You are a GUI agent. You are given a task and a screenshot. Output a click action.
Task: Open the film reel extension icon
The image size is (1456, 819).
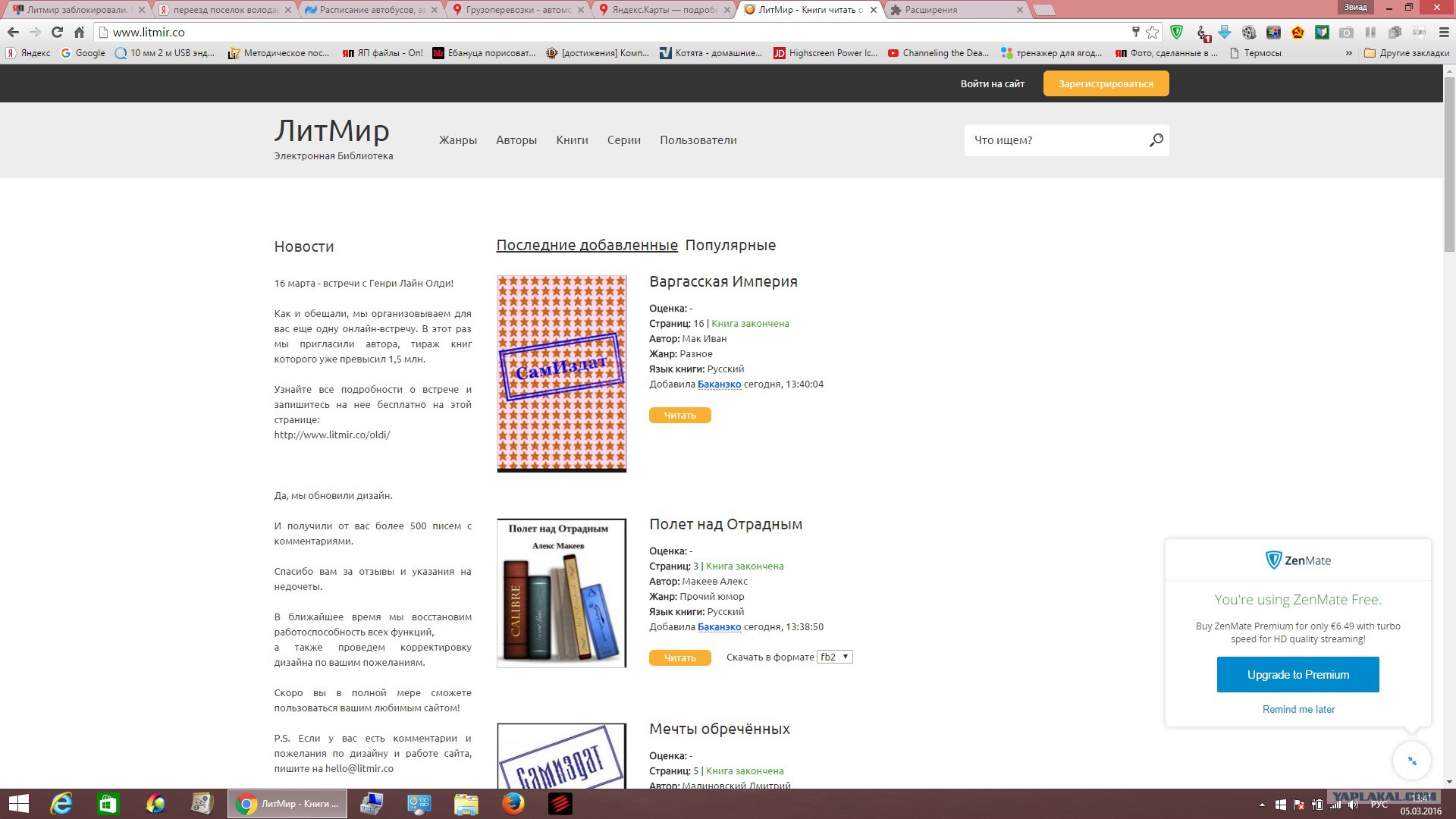tap(1249, 32)
